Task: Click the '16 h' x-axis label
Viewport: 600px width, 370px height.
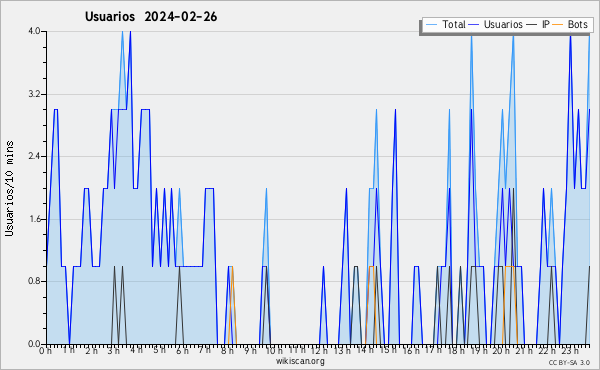Action: 411,351
